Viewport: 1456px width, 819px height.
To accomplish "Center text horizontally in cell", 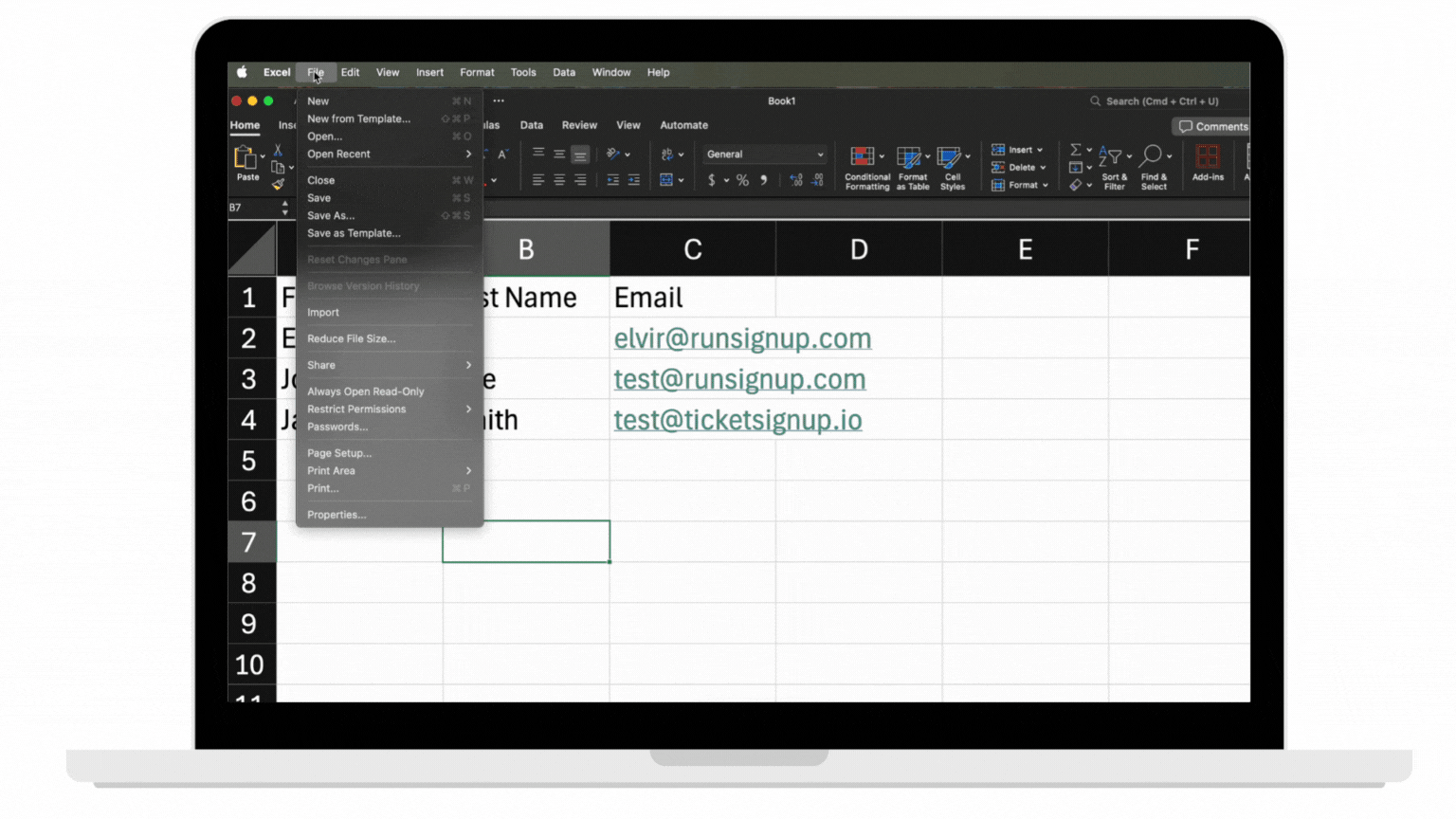I will [x=559, y=180].
